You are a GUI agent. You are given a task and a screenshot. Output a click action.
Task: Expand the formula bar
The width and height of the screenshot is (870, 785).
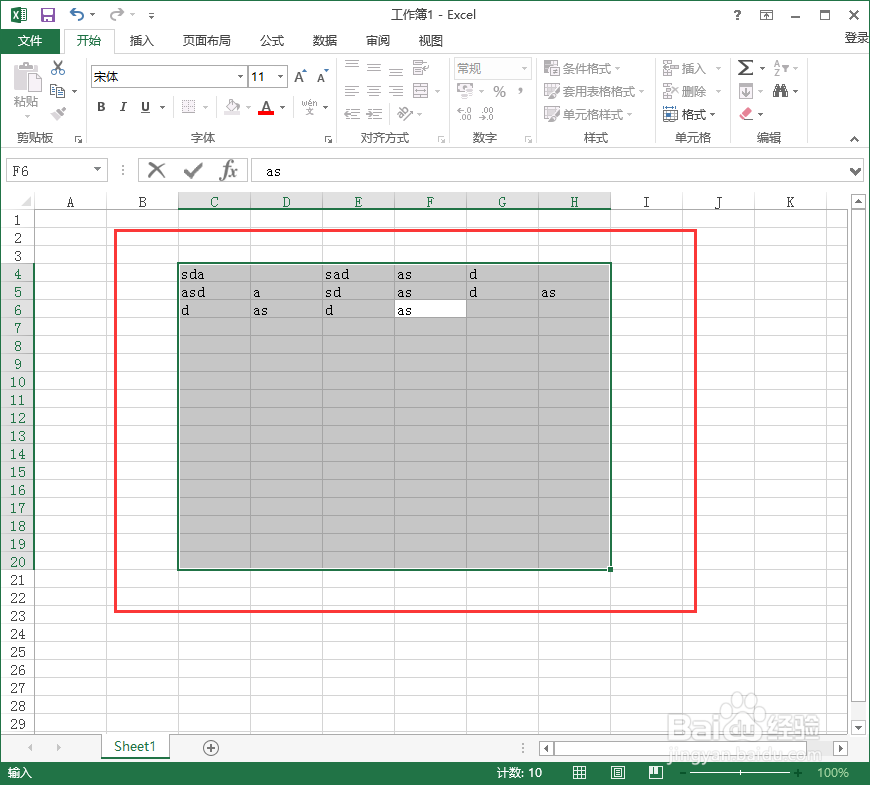pos(855,171)
